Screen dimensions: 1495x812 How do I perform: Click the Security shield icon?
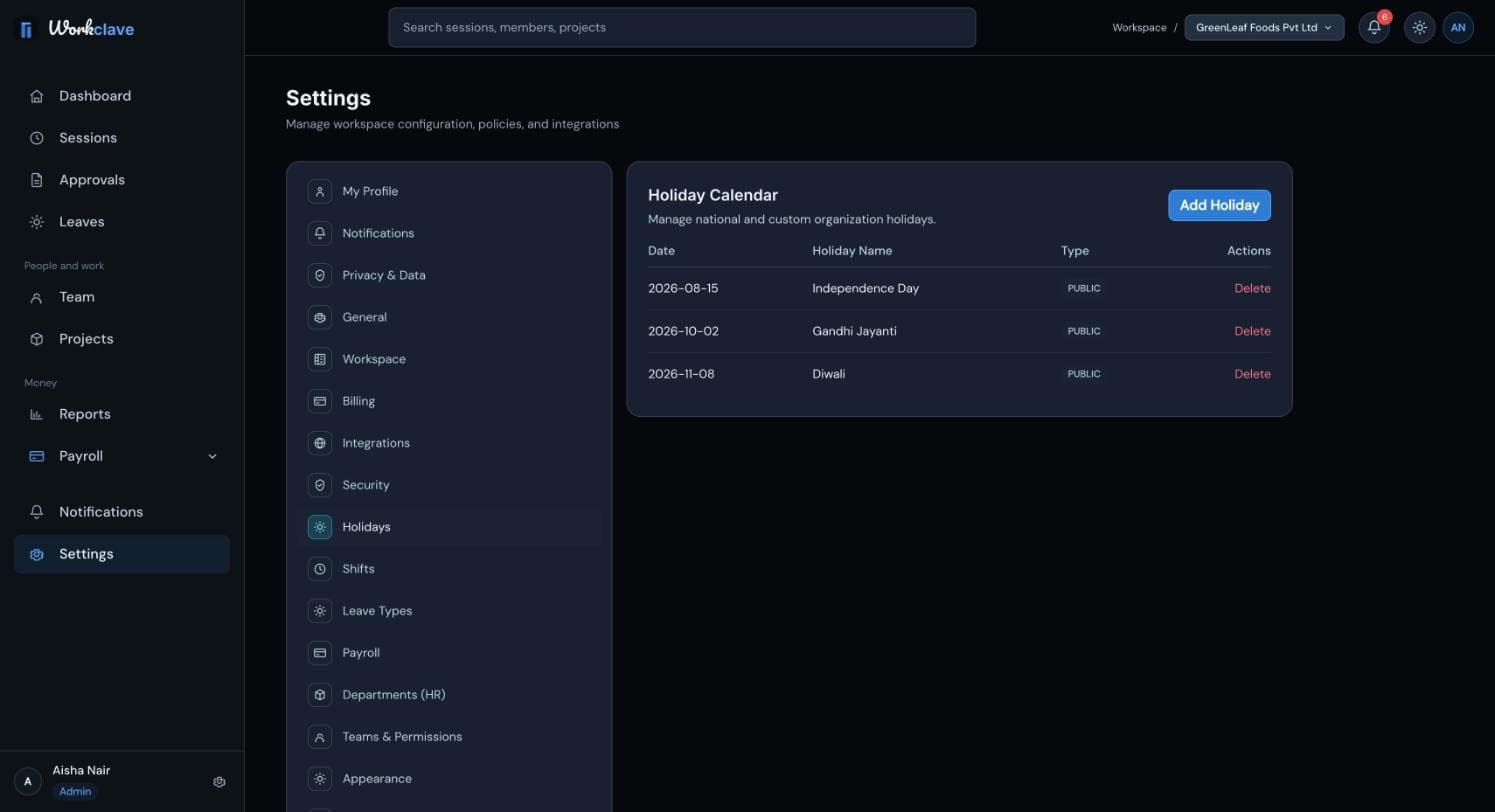(320, 485)
